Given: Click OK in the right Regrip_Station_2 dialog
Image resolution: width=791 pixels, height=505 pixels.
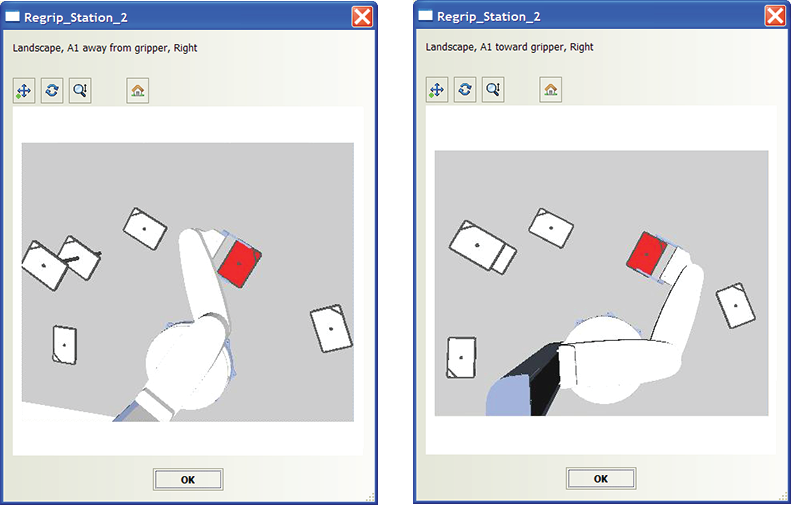Looking at the screenshot, I should (601, 479).
